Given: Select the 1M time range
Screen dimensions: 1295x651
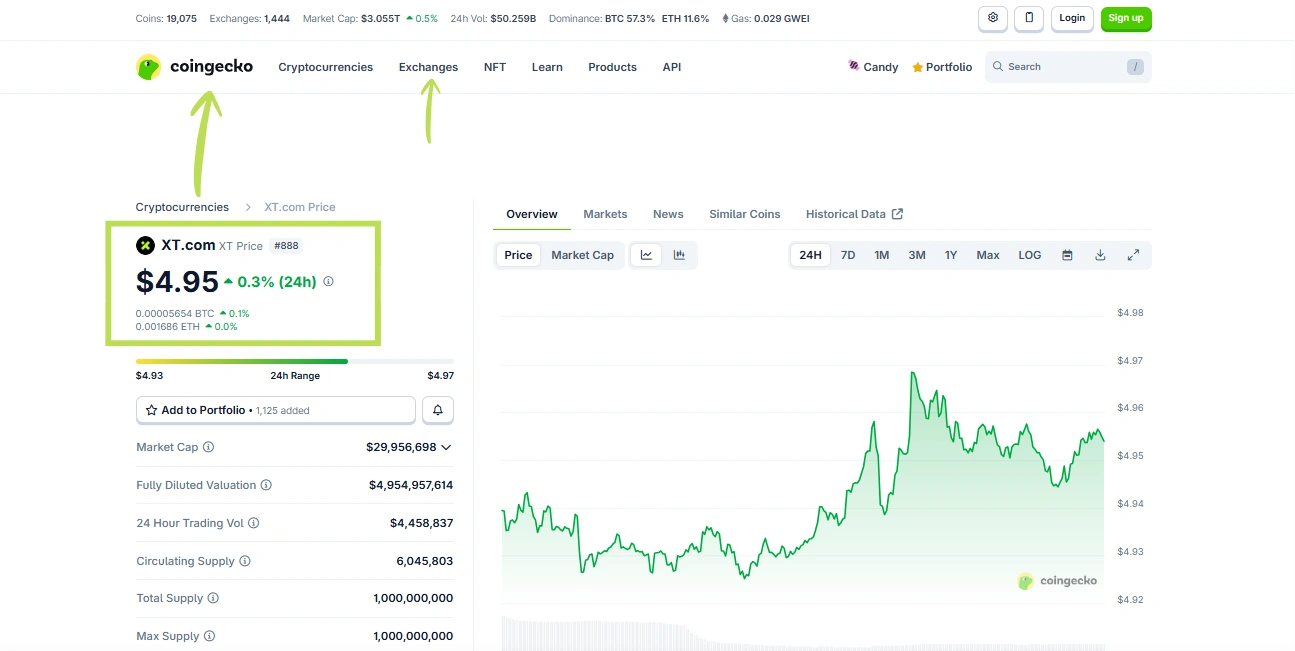Looking at the screenshot, I should (882, 255).
